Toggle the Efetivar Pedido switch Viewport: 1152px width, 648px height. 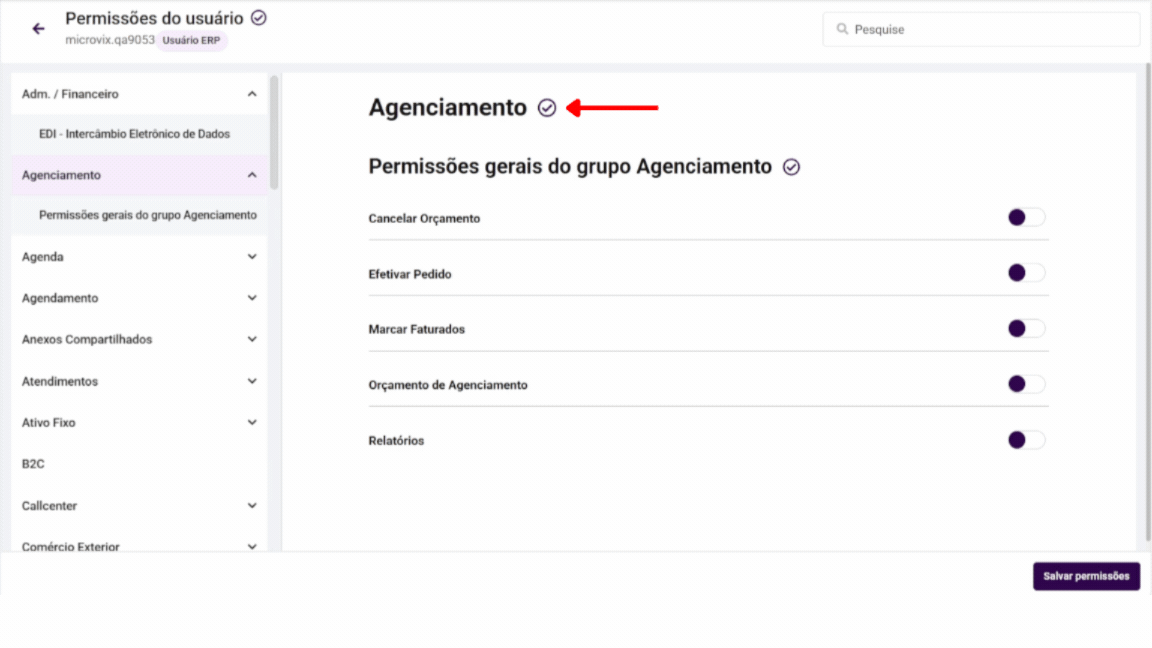[x=1026, y=273]
